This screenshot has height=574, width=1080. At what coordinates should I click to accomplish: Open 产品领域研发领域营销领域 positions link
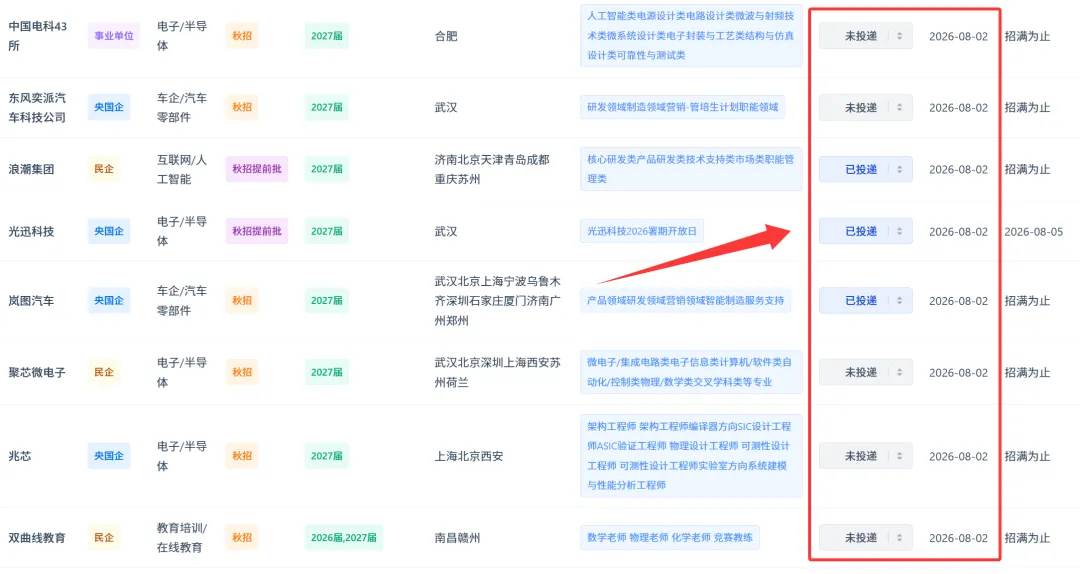[x=685, y=300]
